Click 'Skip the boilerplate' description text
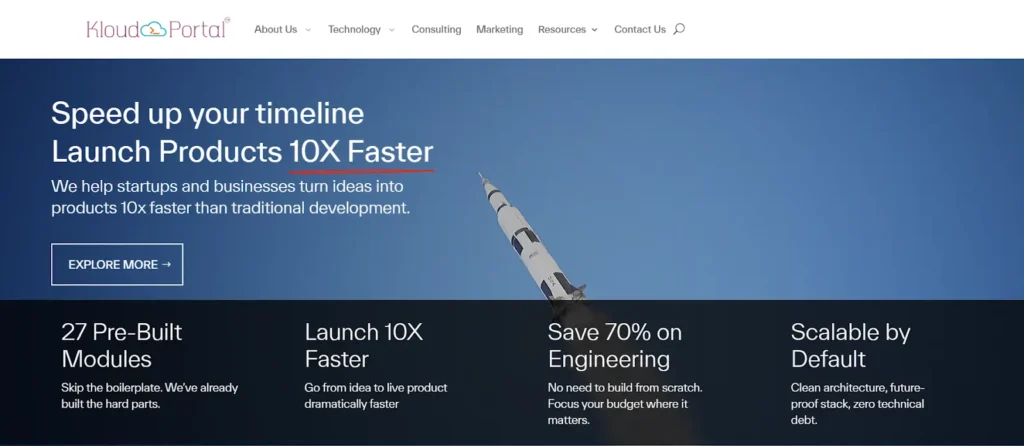Screen dimensions: 1024x446 pyautogui.click(x=150, y=396)
